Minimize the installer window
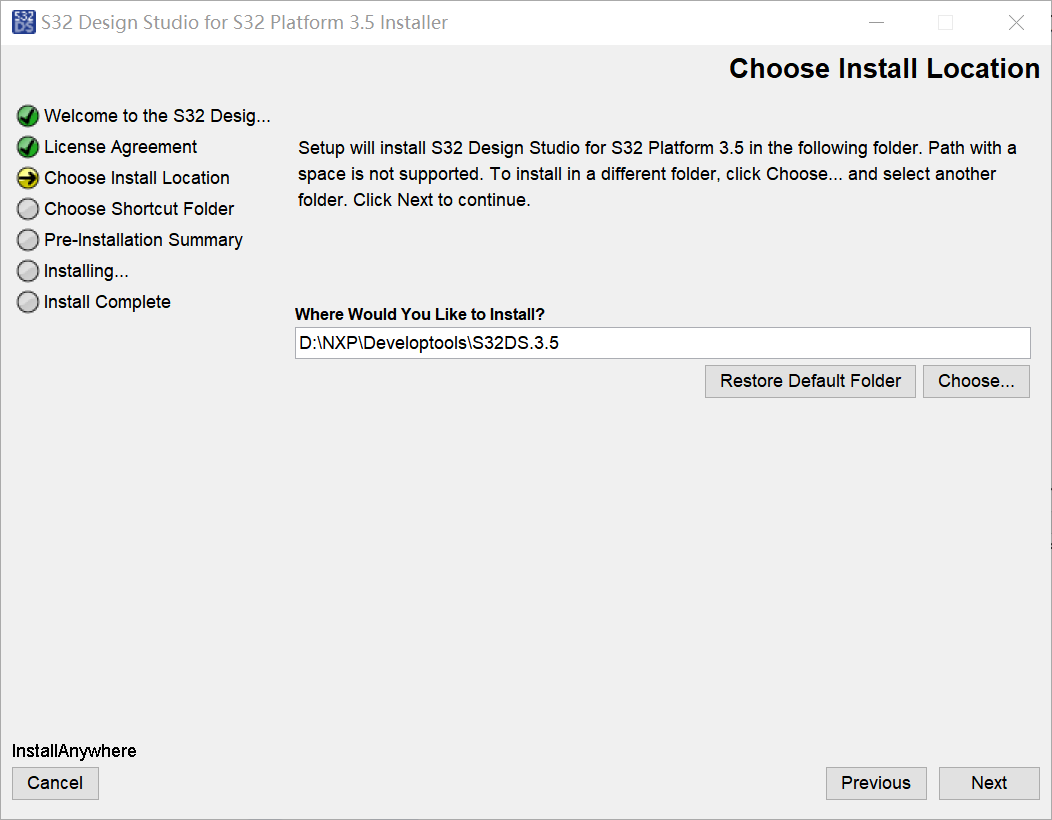Viewport: 1052px width, 820px height. (x=876, y=22)
